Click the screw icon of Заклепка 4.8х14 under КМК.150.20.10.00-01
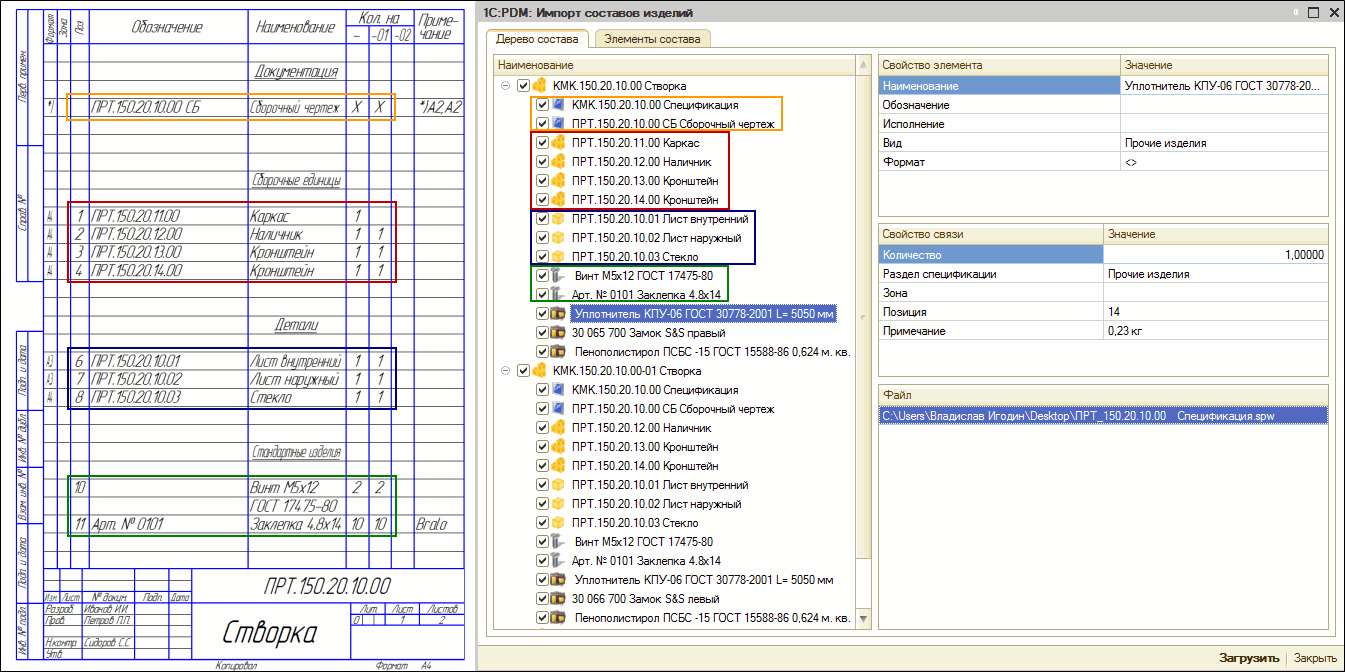The image size is (1345, 672). 558,560
